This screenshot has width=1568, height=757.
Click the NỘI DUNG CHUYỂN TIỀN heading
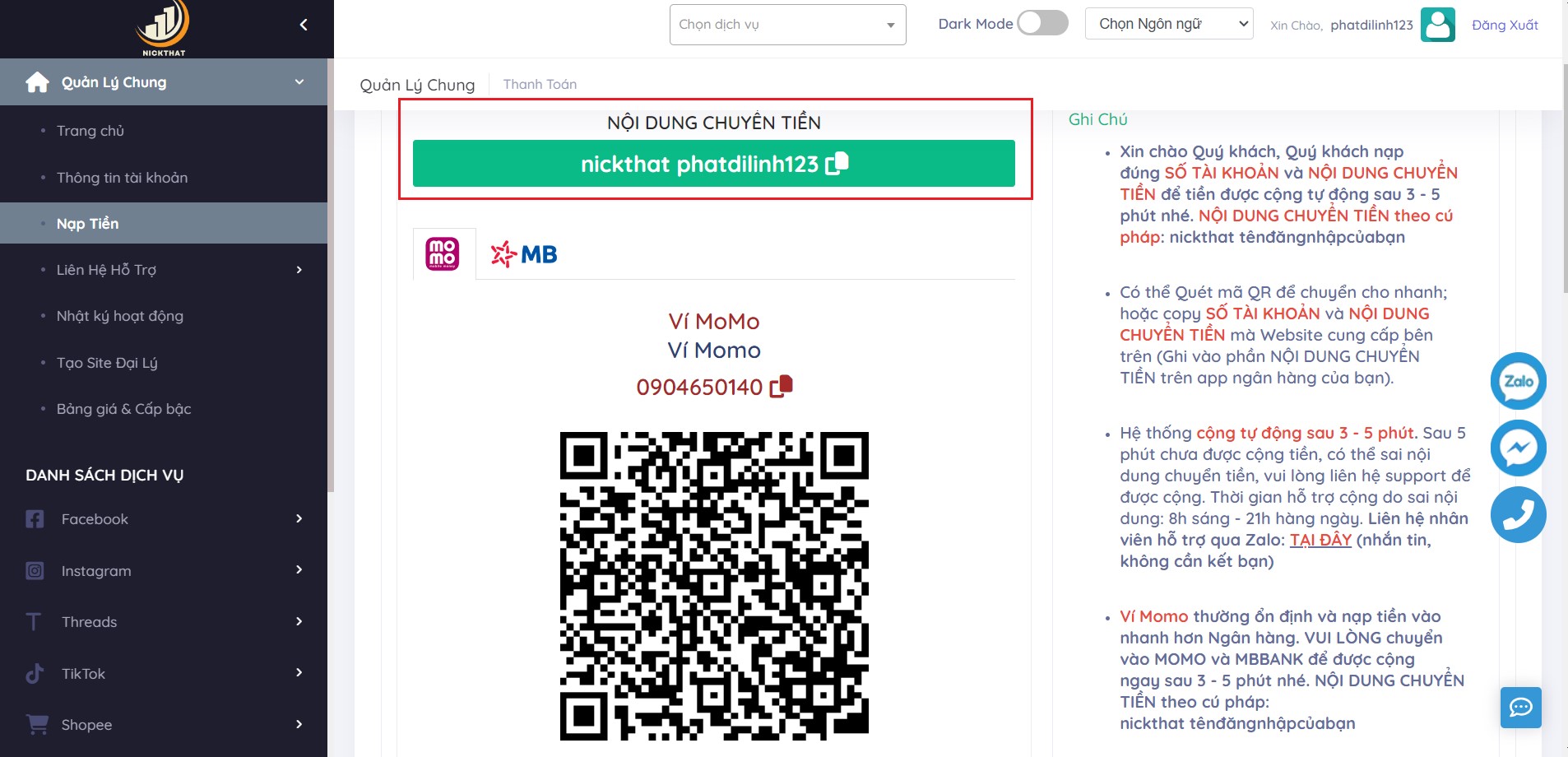click(x=714, y=123)
